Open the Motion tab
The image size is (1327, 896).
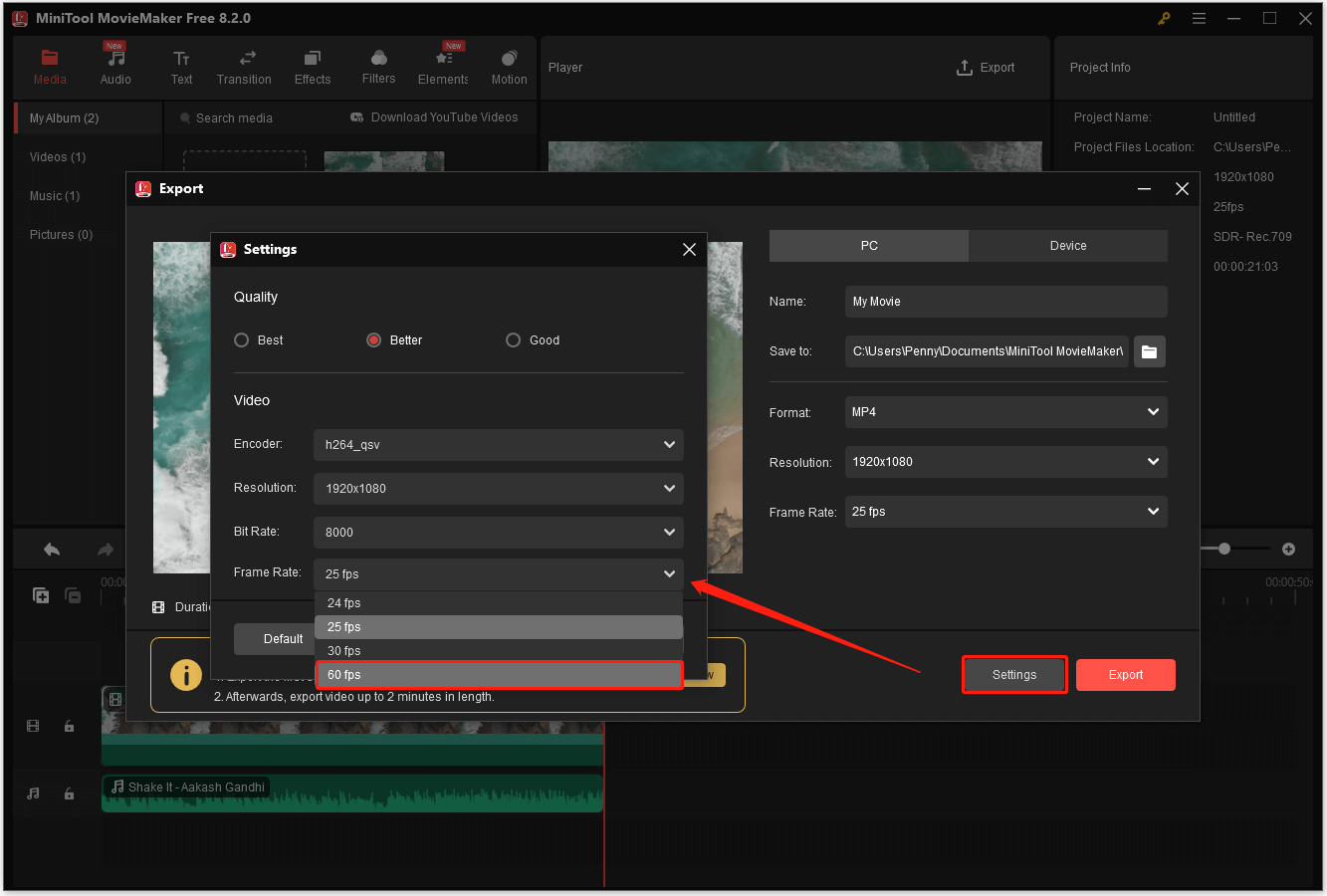coord(509,67)
